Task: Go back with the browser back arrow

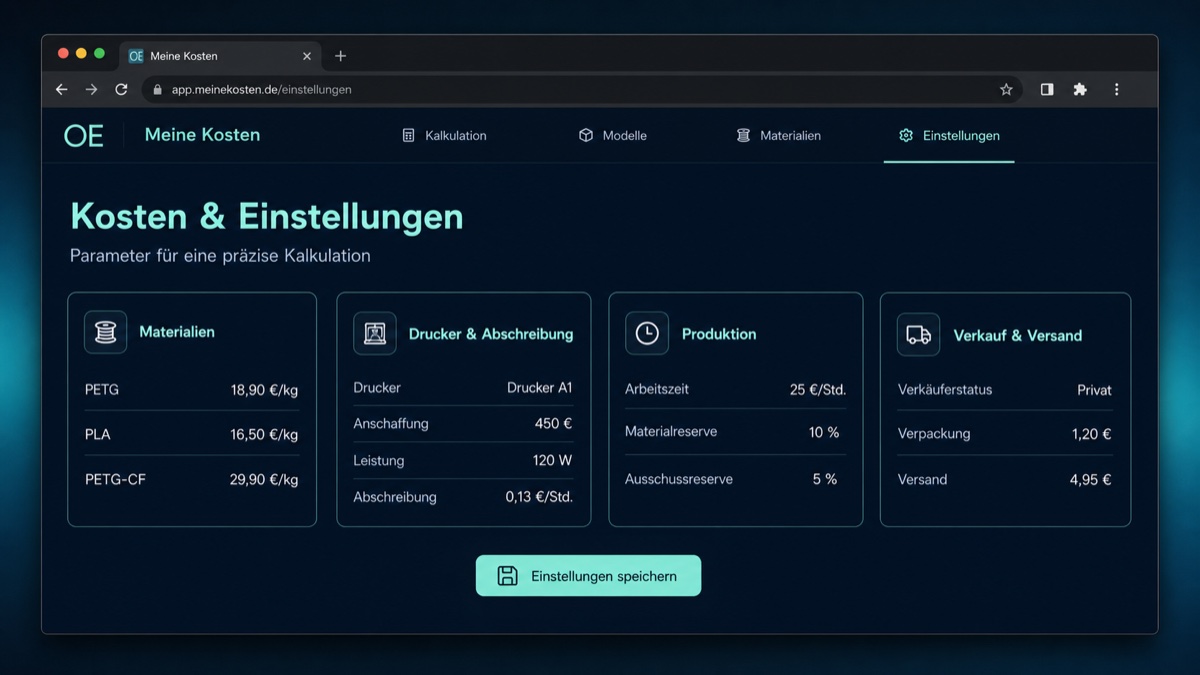Action: 62,89
